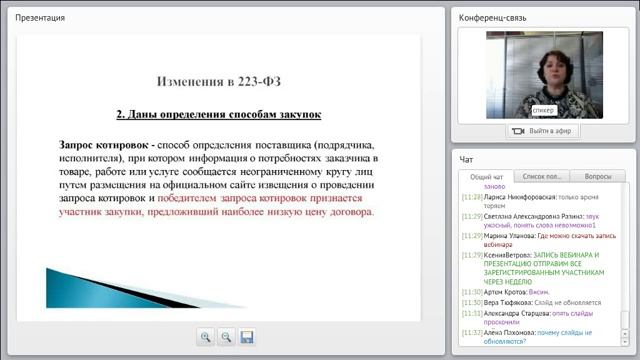Click the chat scrollbar thumb

(625, 320)
